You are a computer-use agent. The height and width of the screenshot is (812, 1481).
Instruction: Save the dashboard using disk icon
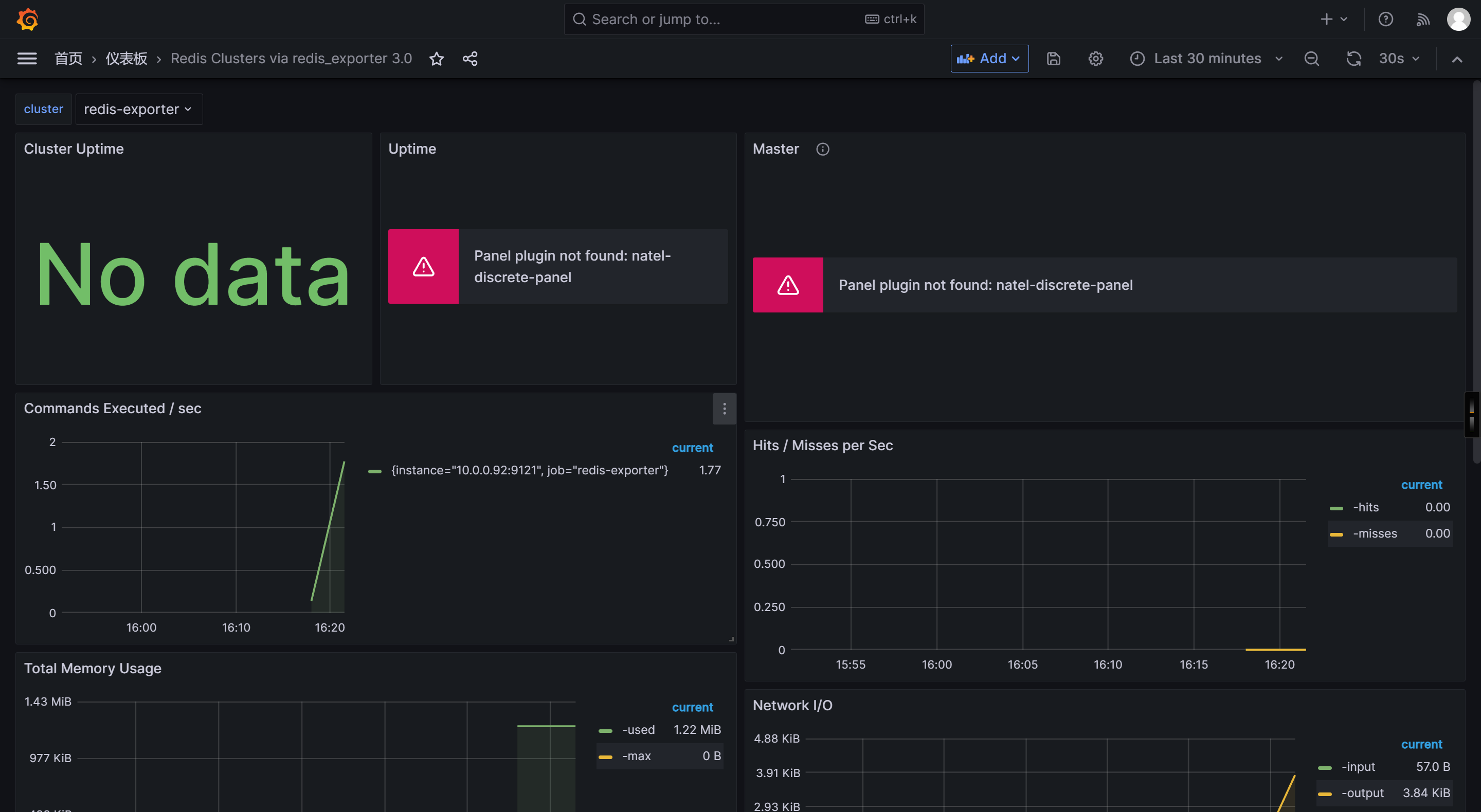coord(1053,59)
